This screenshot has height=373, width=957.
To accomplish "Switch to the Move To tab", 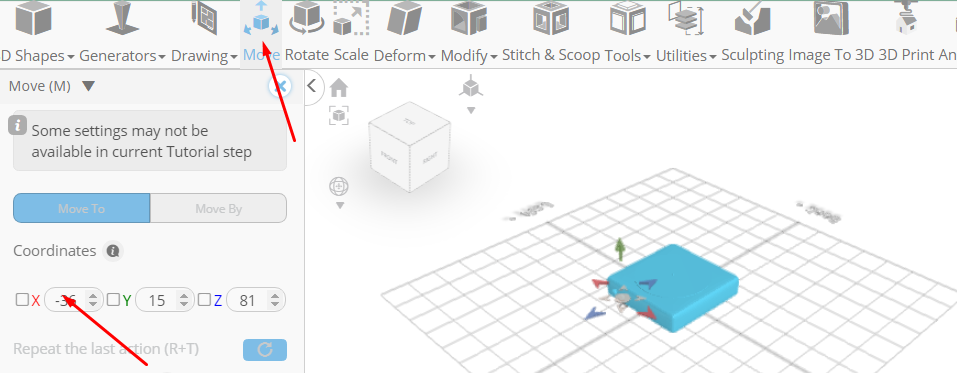I will coord(82,208).
